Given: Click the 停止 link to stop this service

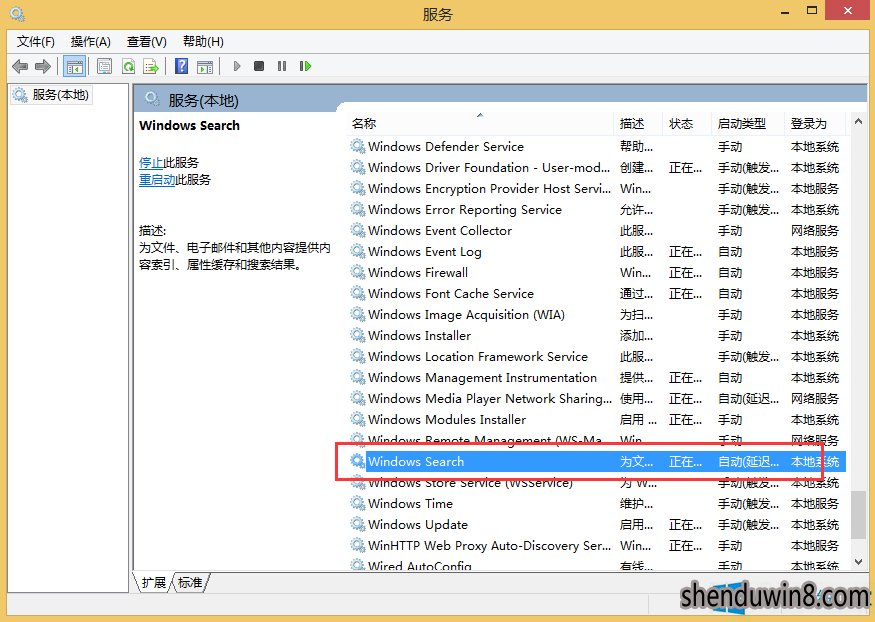Looking at the screenshot, I should [x=151, y=162].
